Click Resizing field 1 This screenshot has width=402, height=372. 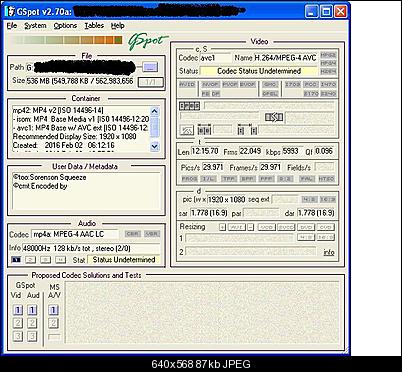240,238
